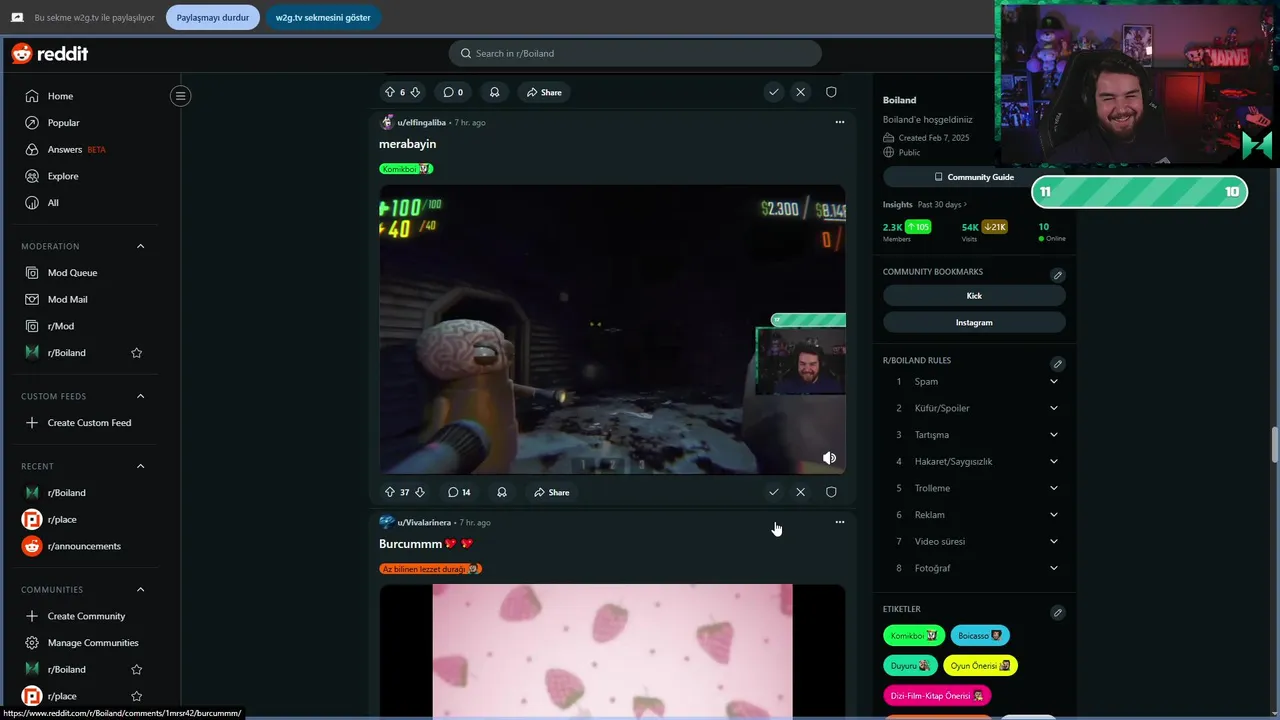Give award on the top post
This screenshot has width=1280, height=720.
(x=494, y=92)
